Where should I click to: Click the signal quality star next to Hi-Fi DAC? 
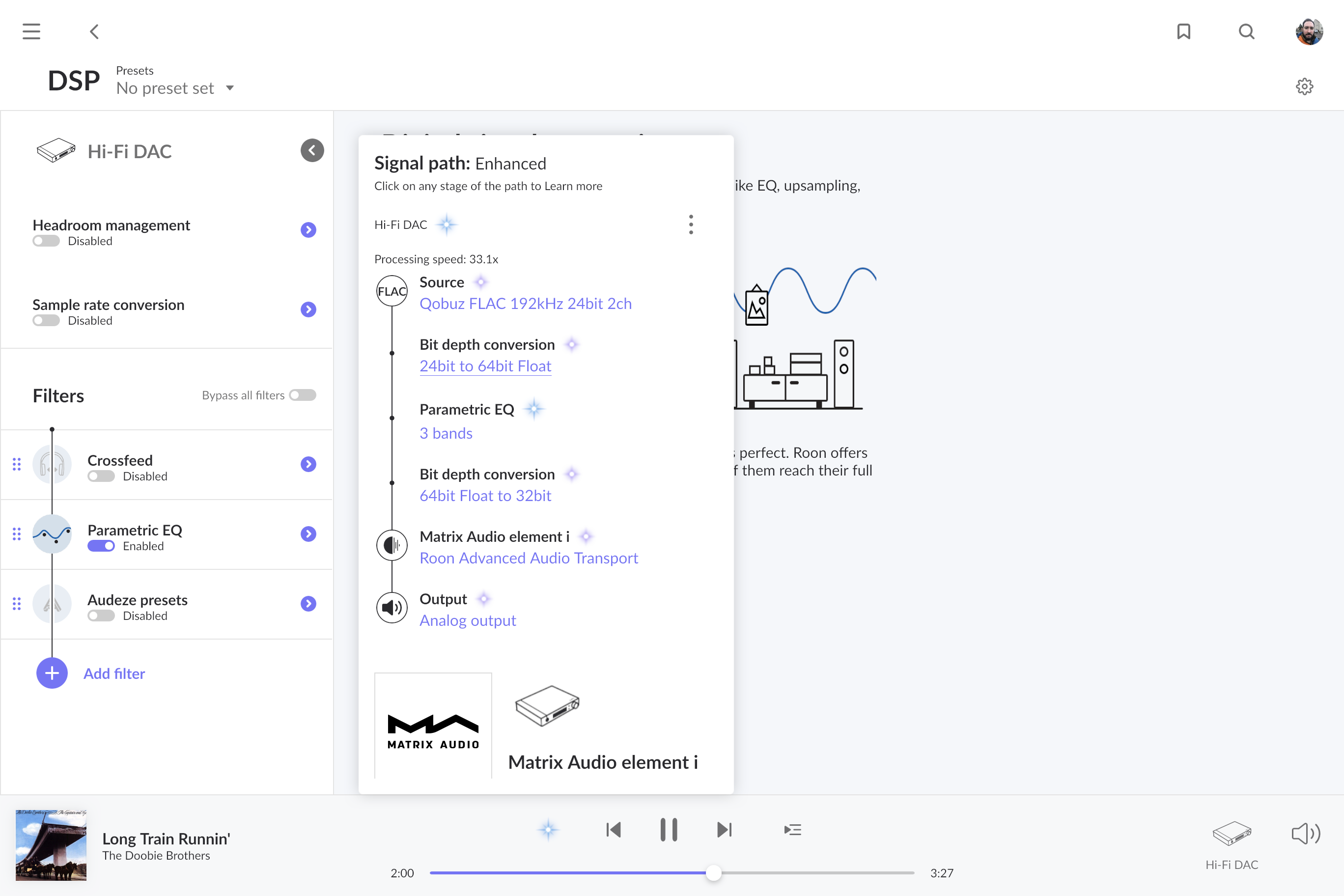point(447,224)
